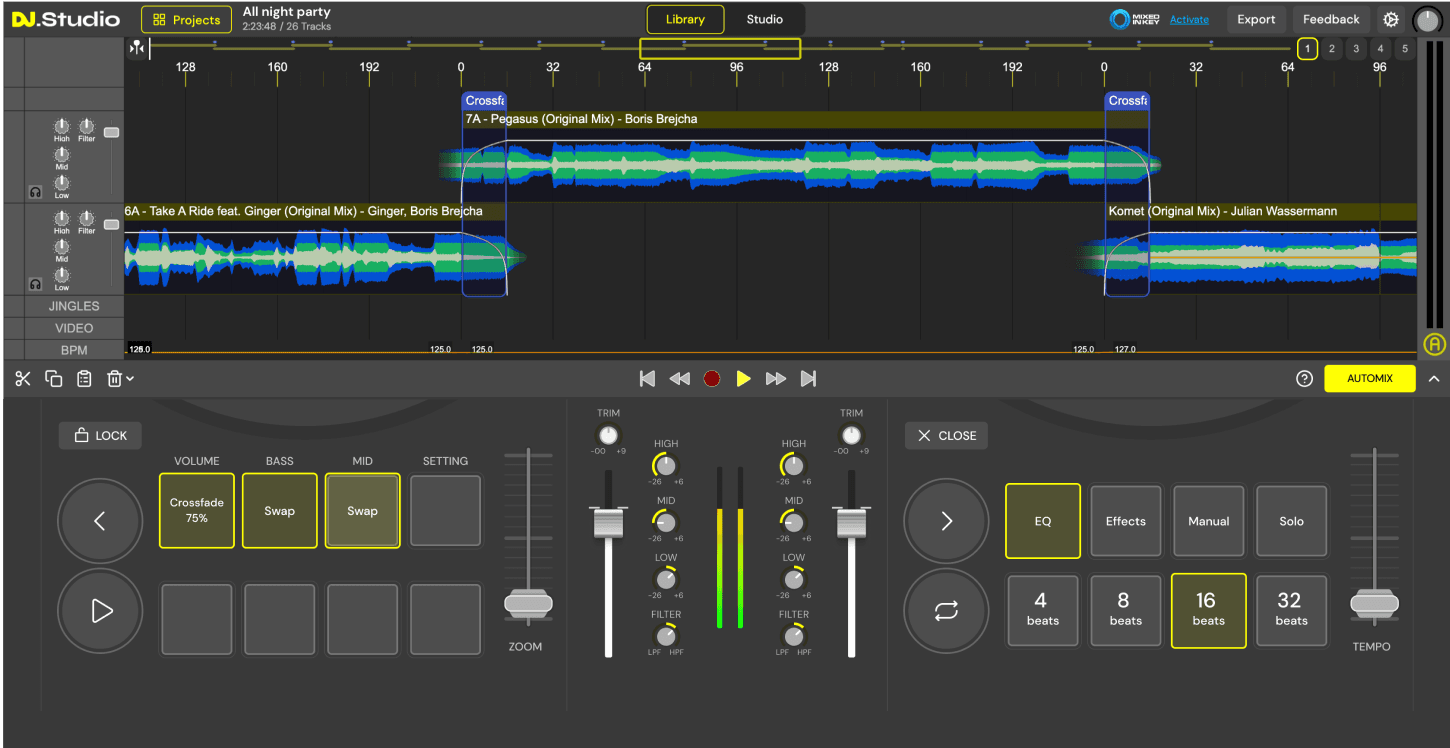Open settings gear icon

coord(1391,19)
